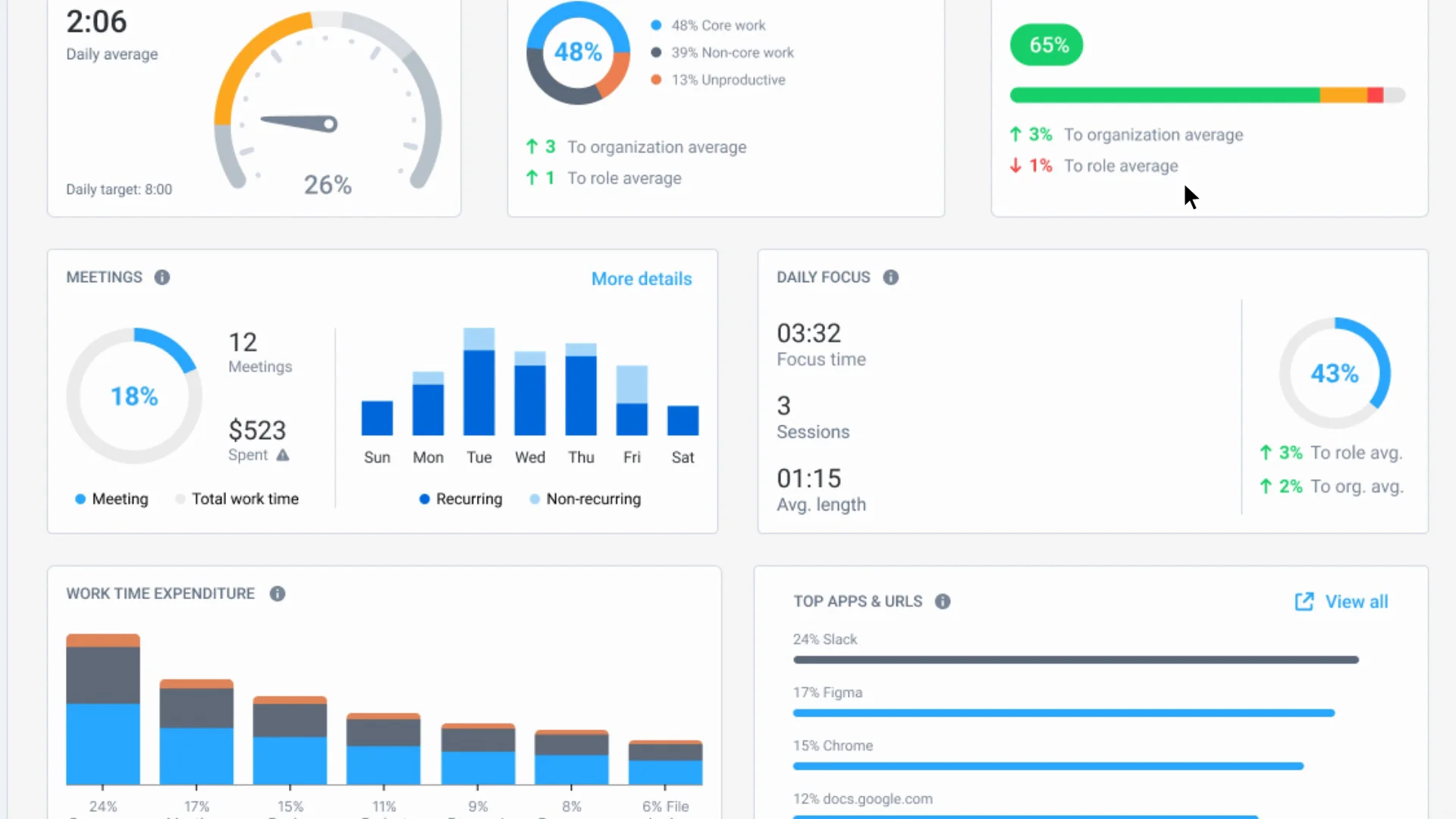Open More details for Meetings
This screenshot has width=1456, height=819.
tap(642, 279)
